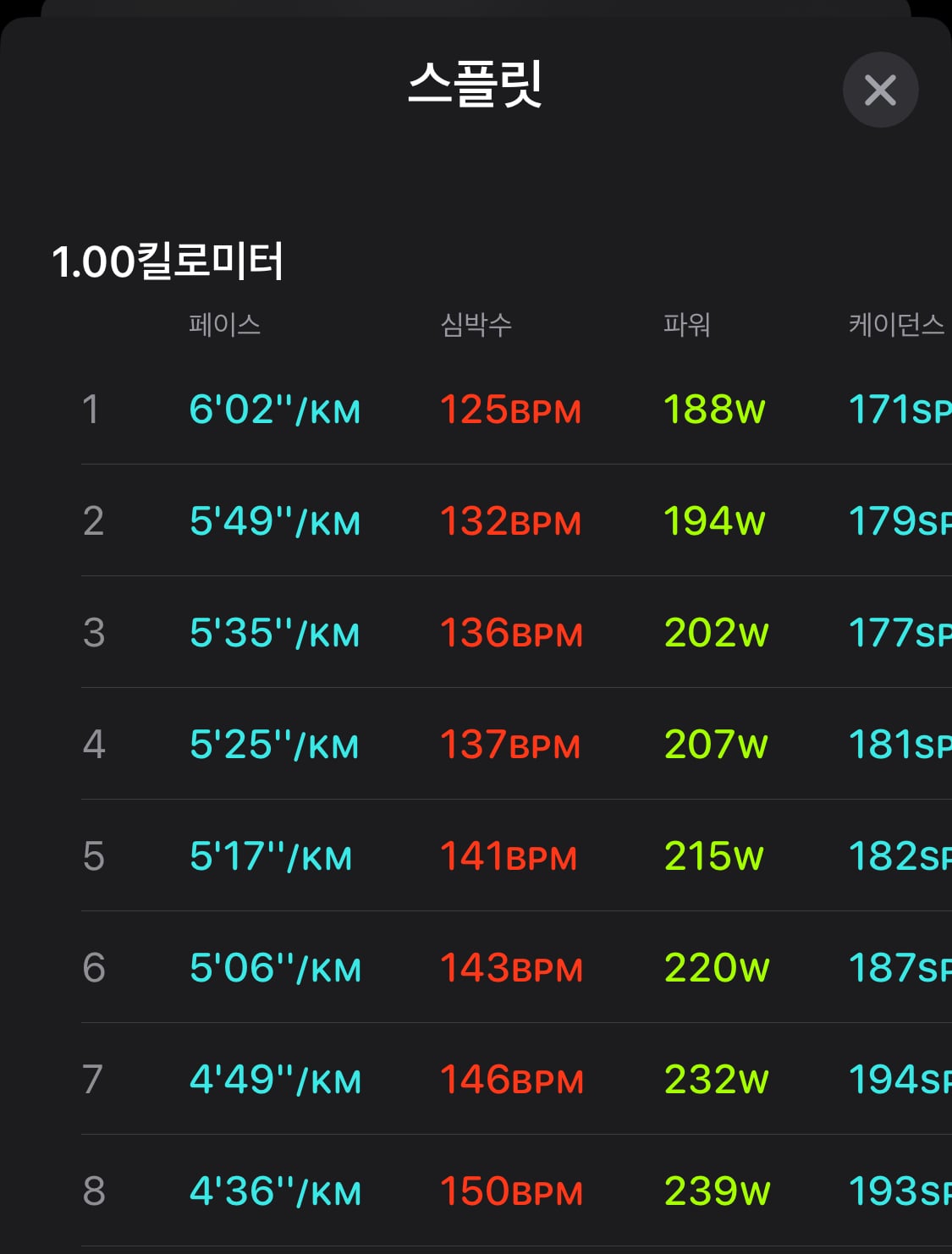Tap pace value 5'49''/KM
Viewport: 952px width, 1254px height.
[x=275, y=521]
